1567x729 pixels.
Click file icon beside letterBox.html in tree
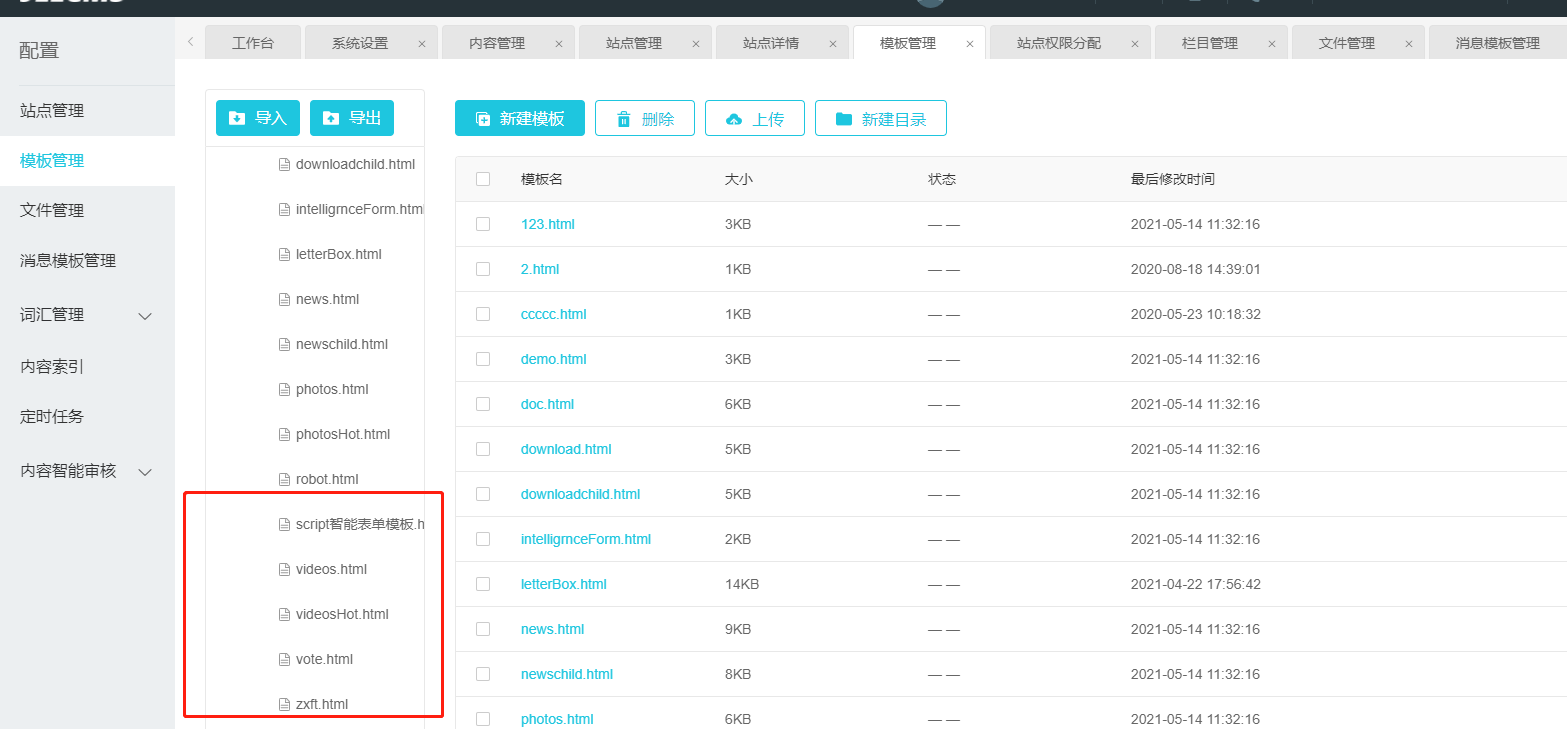tap(284, 254)
